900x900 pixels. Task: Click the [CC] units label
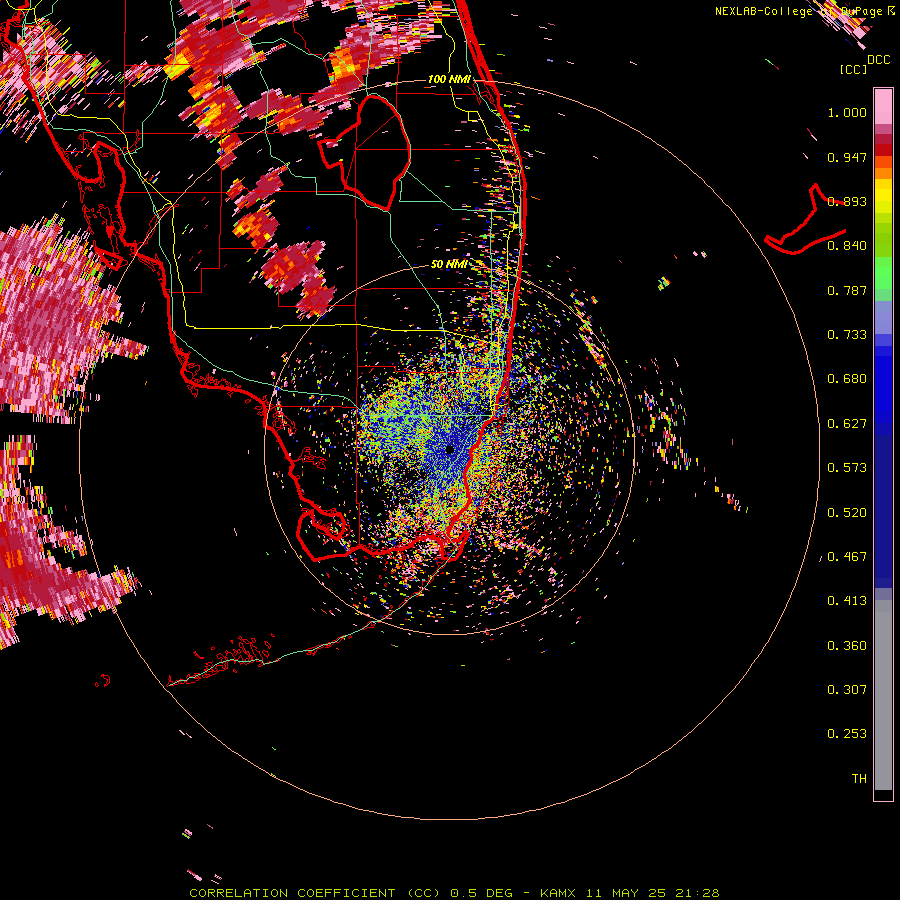tap(854, 70)
